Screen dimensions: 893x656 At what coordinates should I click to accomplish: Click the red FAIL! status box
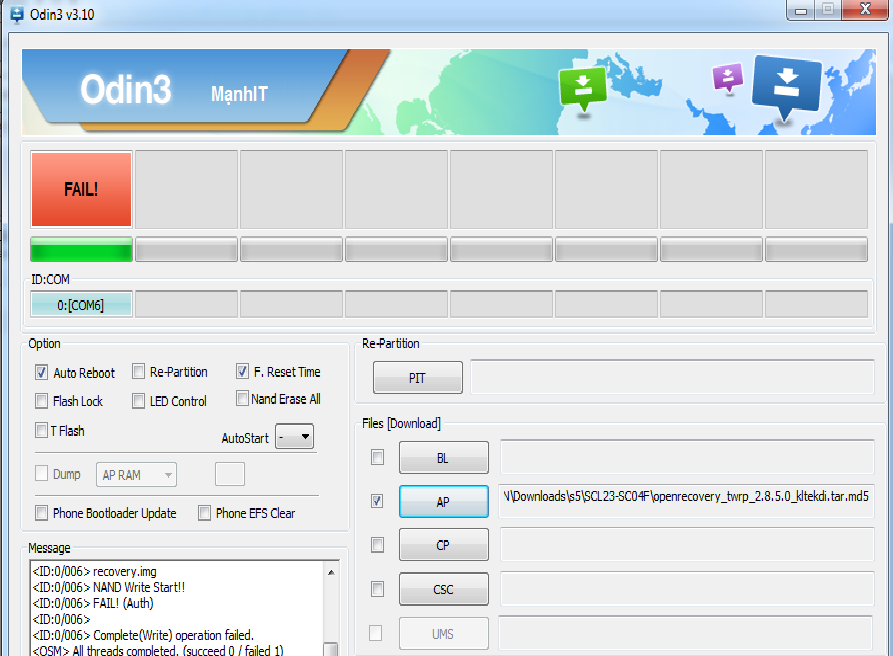click(81, 189)
